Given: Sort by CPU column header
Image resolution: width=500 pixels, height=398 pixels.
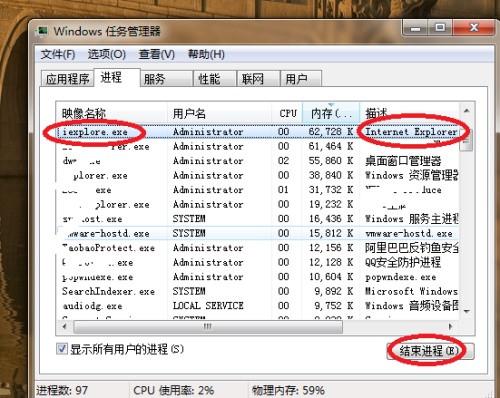Looking at the screenshot, I should (287, 113).
